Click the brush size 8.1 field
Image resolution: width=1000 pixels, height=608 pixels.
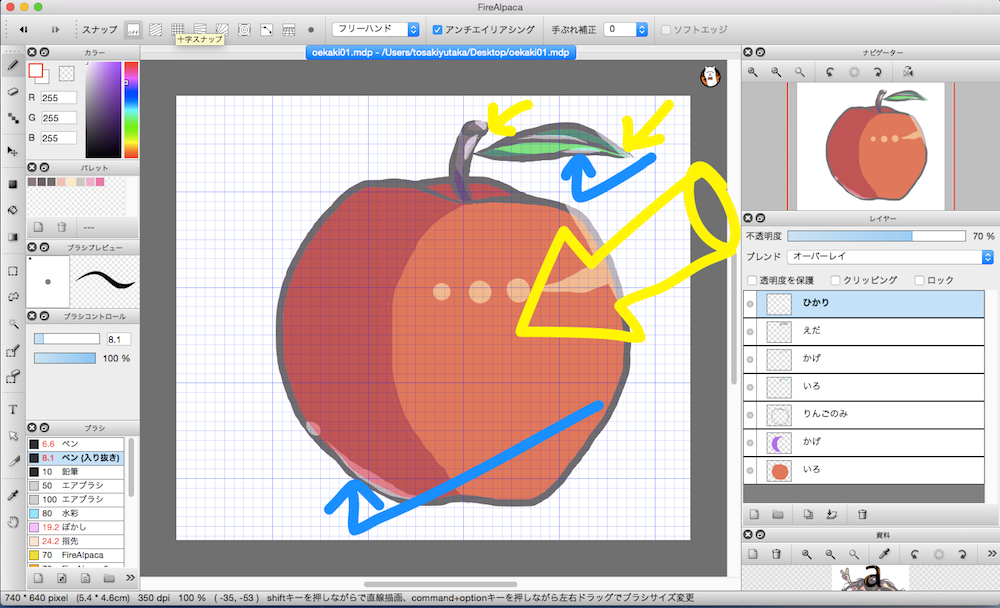coord(119,339)
